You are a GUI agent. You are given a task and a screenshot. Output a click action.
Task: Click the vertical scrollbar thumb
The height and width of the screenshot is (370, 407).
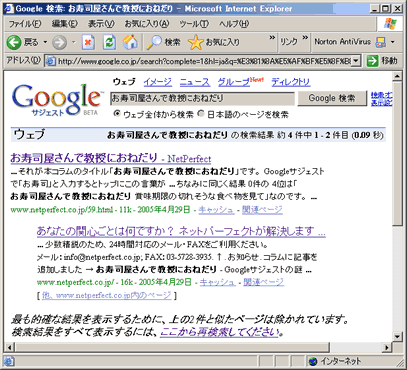click(397, 153)
